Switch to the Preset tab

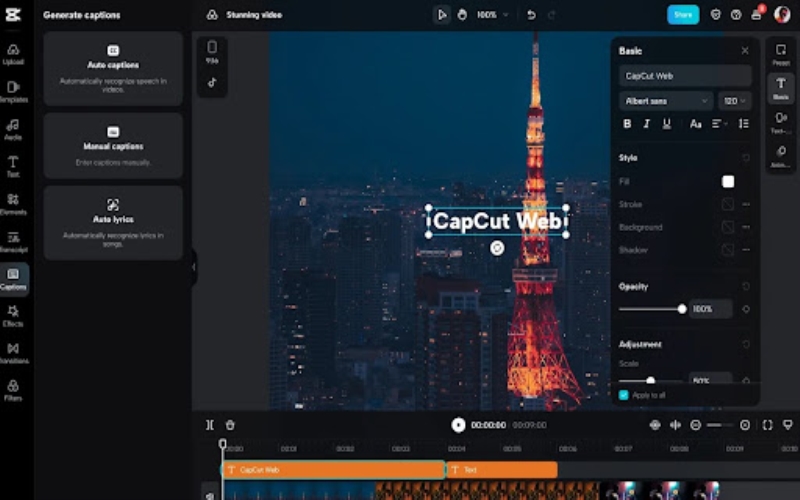pyautogui.click(x=781, y=54)
